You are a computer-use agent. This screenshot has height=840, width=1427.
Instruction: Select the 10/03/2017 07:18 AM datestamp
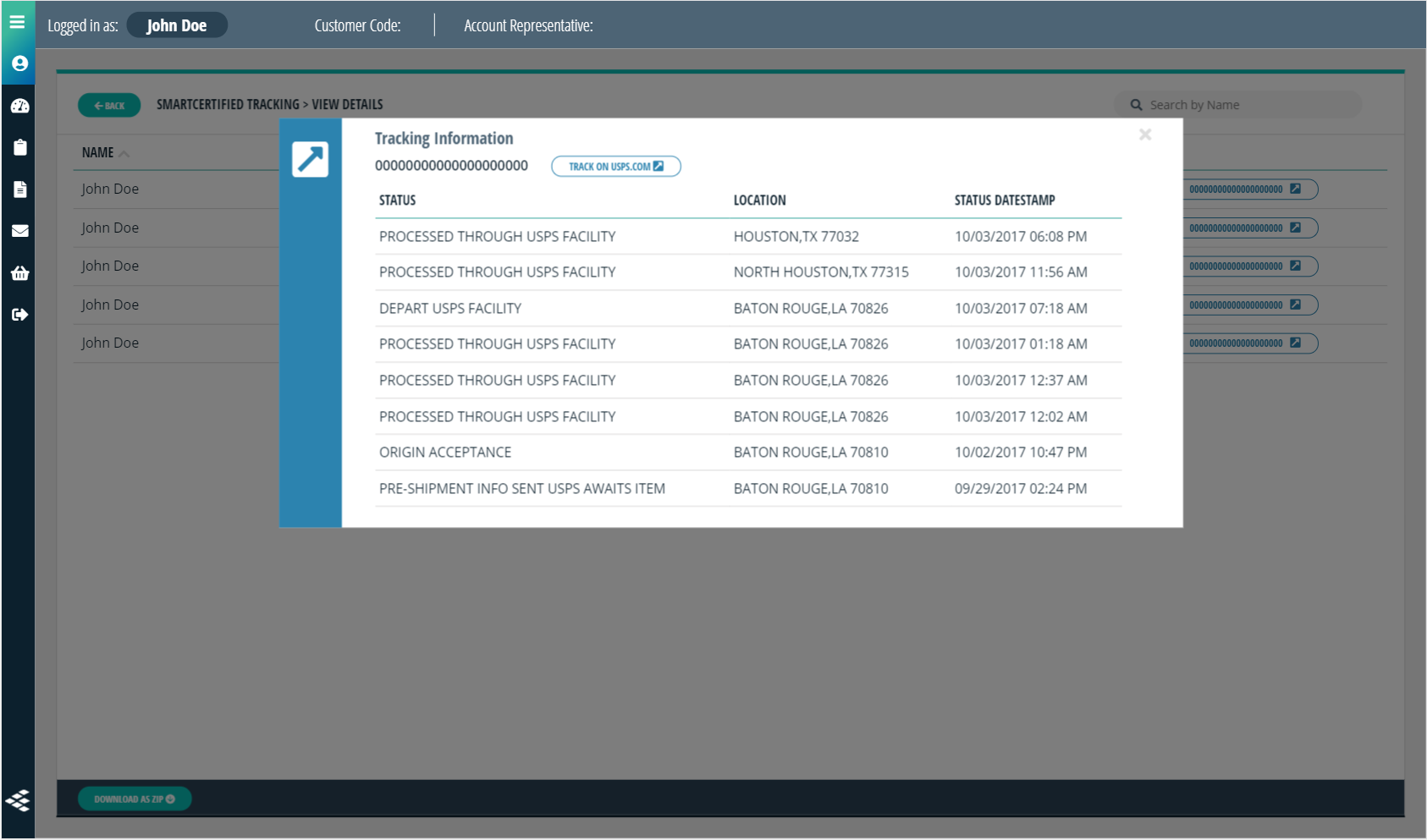tap(1021, 309)
